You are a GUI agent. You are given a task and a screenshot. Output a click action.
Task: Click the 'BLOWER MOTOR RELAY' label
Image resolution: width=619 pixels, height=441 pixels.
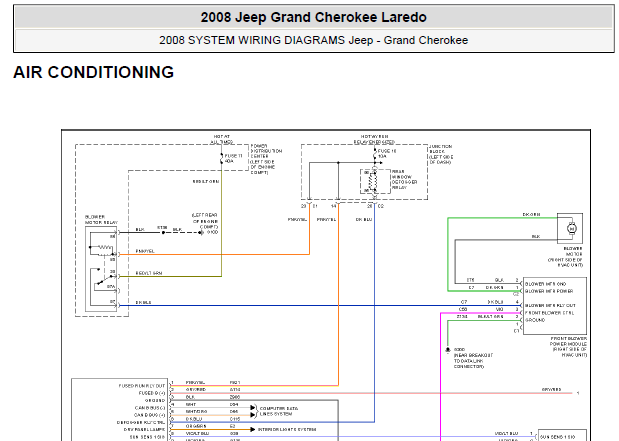101,220
